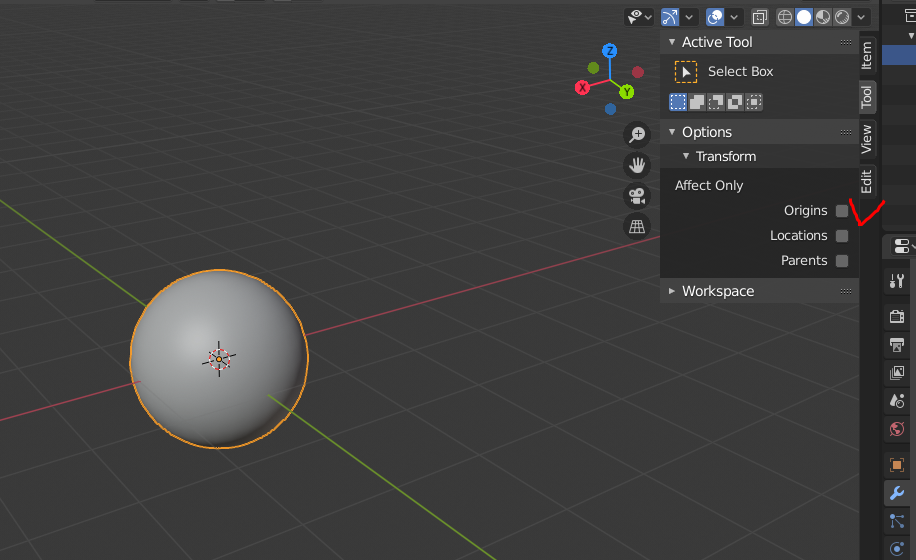Image resolution: width=916 pixels, height=560 pixels.
Task: Switch to Wireframe viewport shading
Action: click(785, 18)
